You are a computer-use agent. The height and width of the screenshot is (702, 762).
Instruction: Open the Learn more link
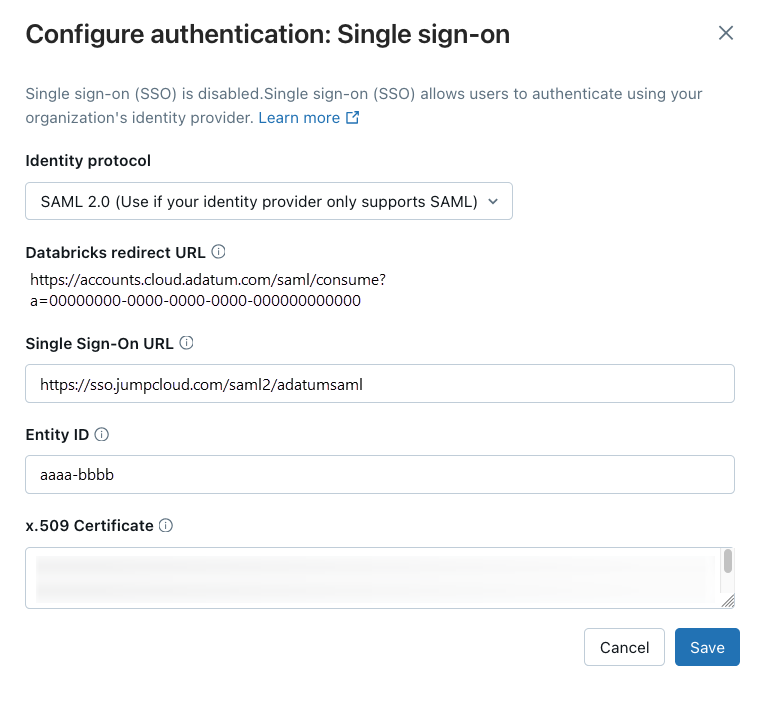[299, 118]
